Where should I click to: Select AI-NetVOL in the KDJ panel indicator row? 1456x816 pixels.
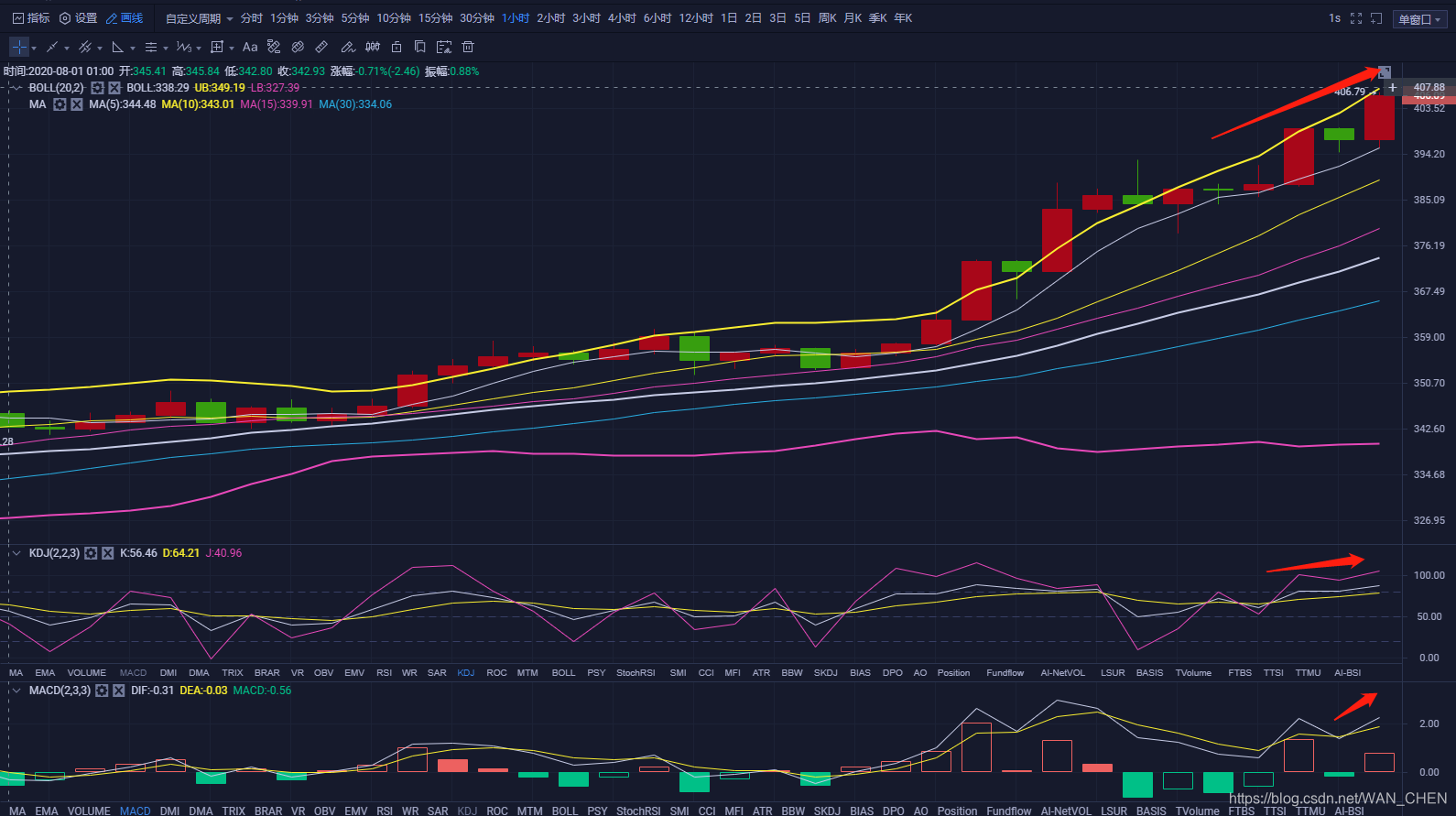coord(1063,673)
